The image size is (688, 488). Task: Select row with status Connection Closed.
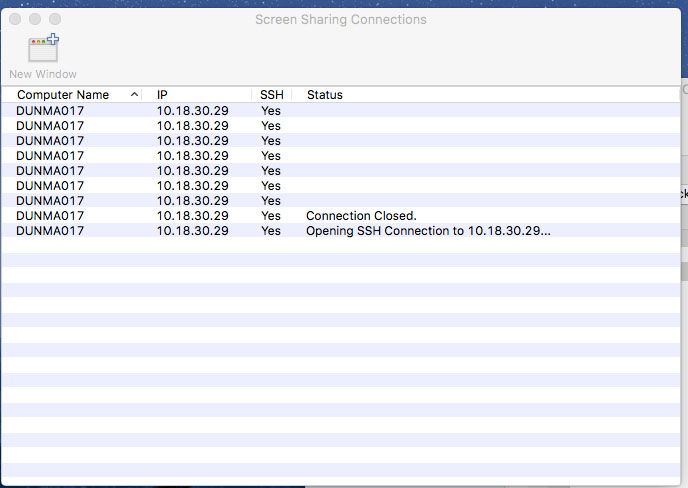pyautogui.click(x=340, y=215)
